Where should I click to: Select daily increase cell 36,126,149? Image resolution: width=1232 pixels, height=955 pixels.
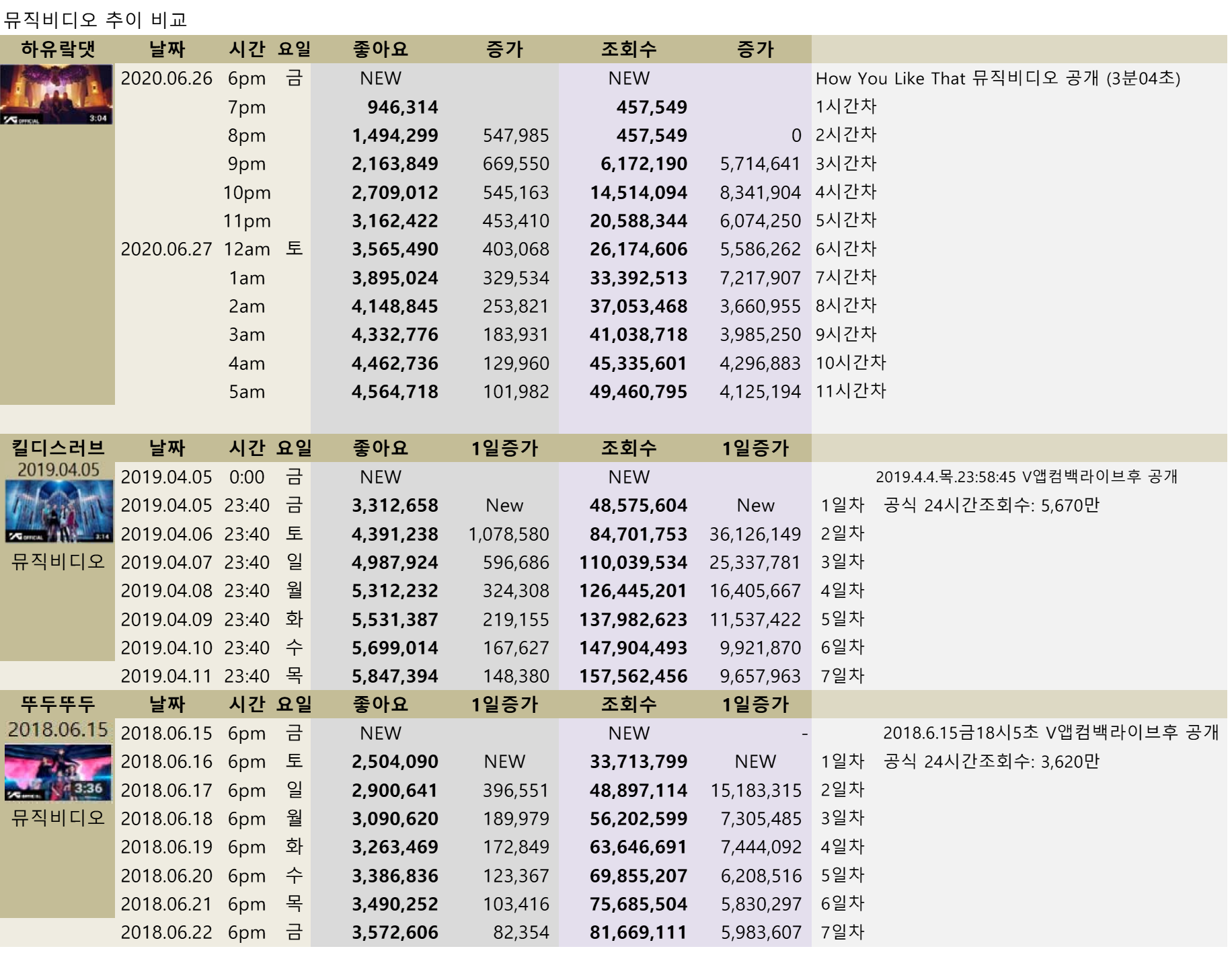pos(755,534)
